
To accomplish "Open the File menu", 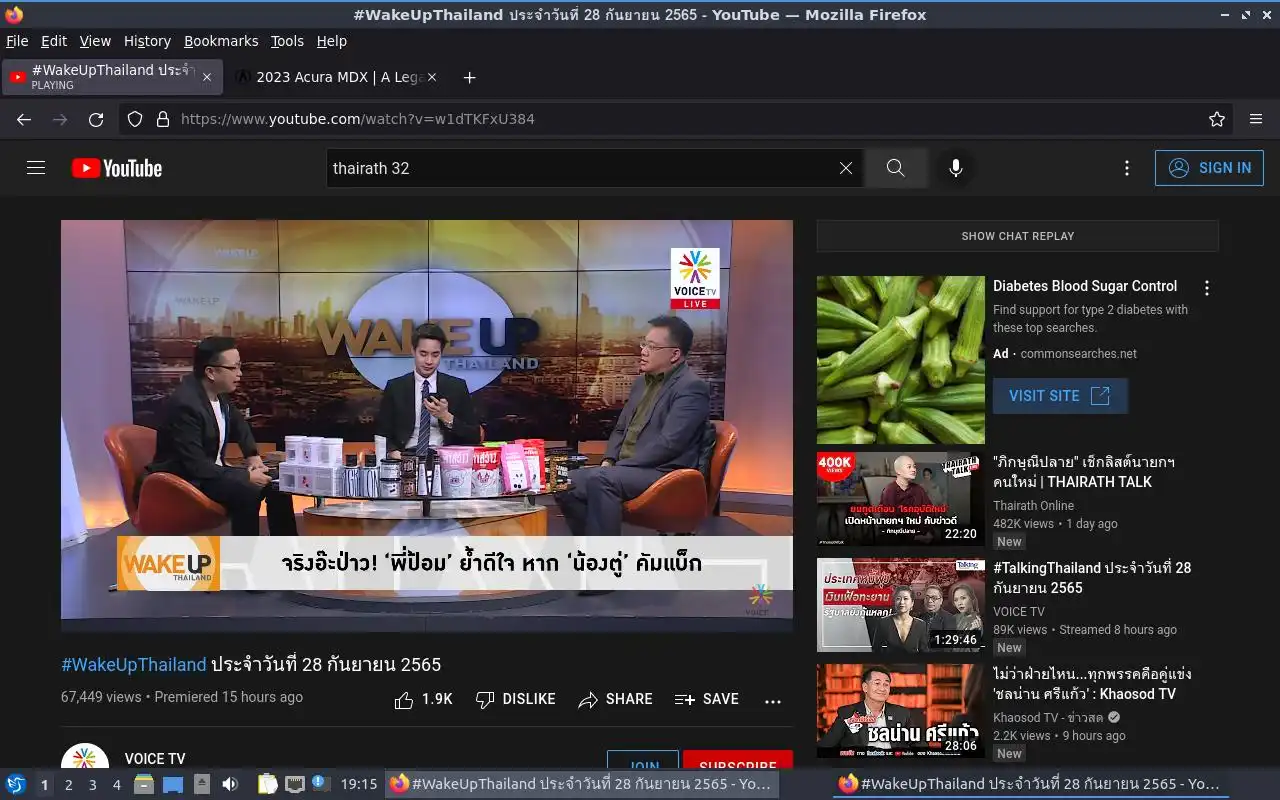I will (x=17, y=41).
